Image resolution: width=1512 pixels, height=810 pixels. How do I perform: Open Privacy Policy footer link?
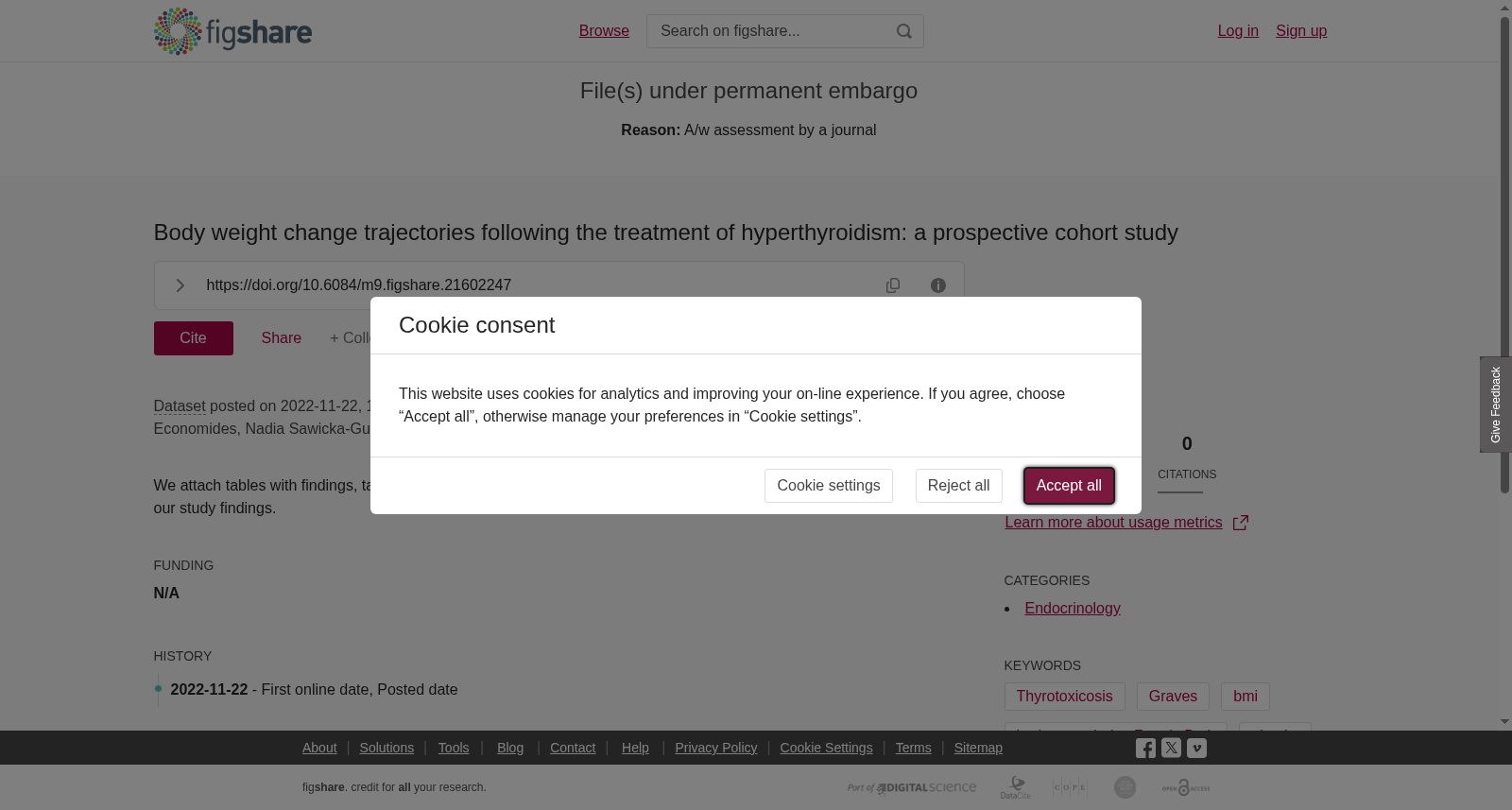point(716,748)
